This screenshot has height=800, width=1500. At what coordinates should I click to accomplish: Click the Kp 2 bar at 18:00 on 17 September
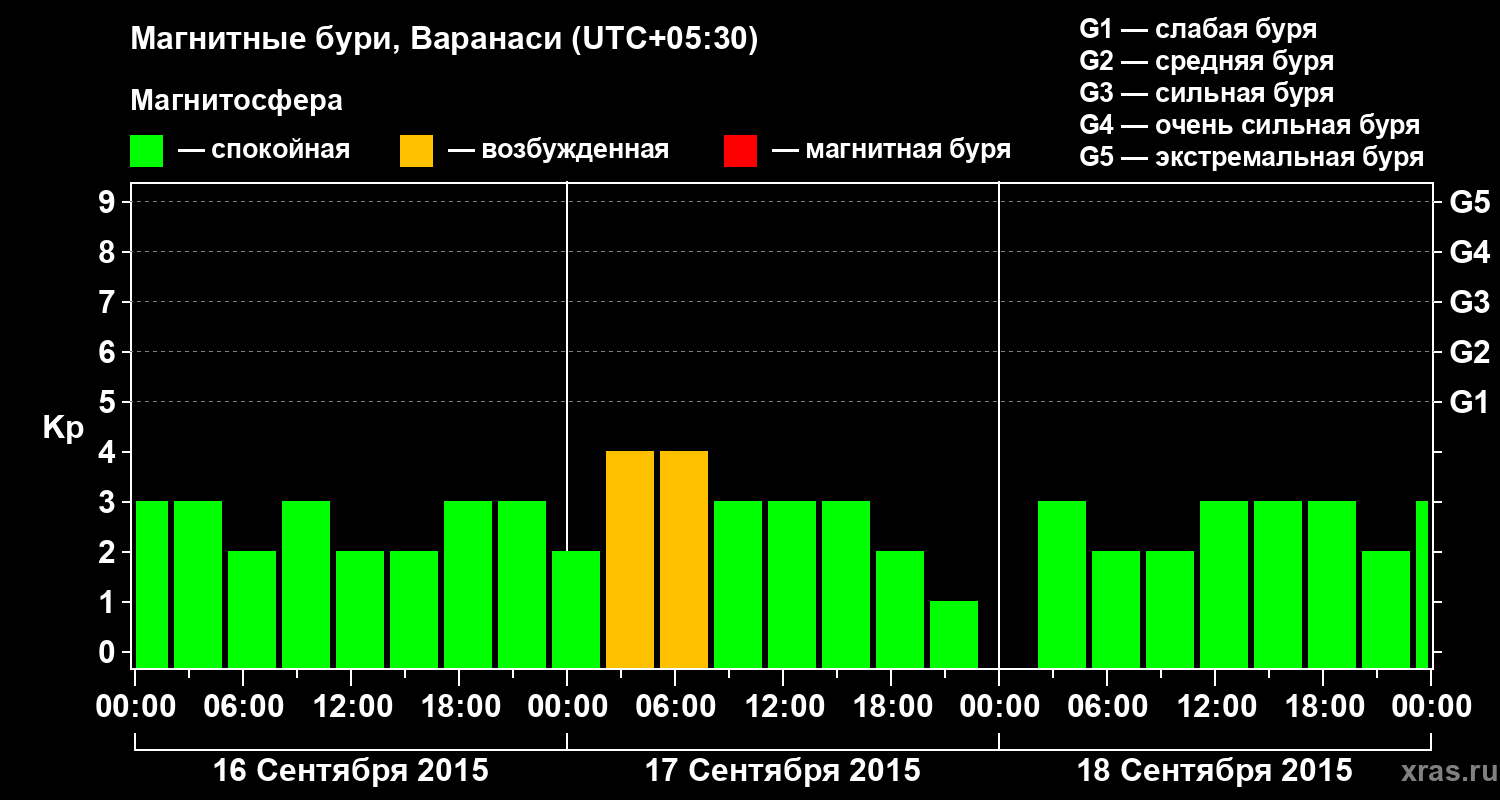(x=900, y=609)
